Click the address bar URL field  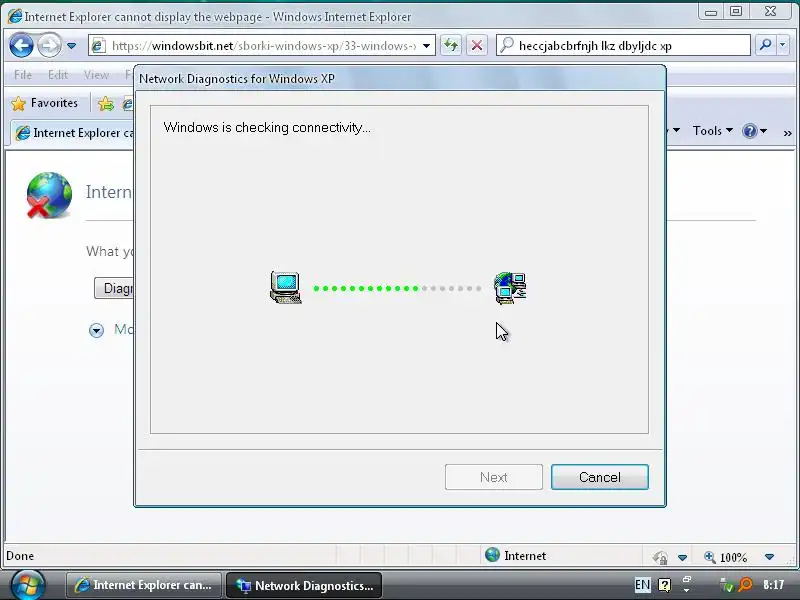point(262,46)
